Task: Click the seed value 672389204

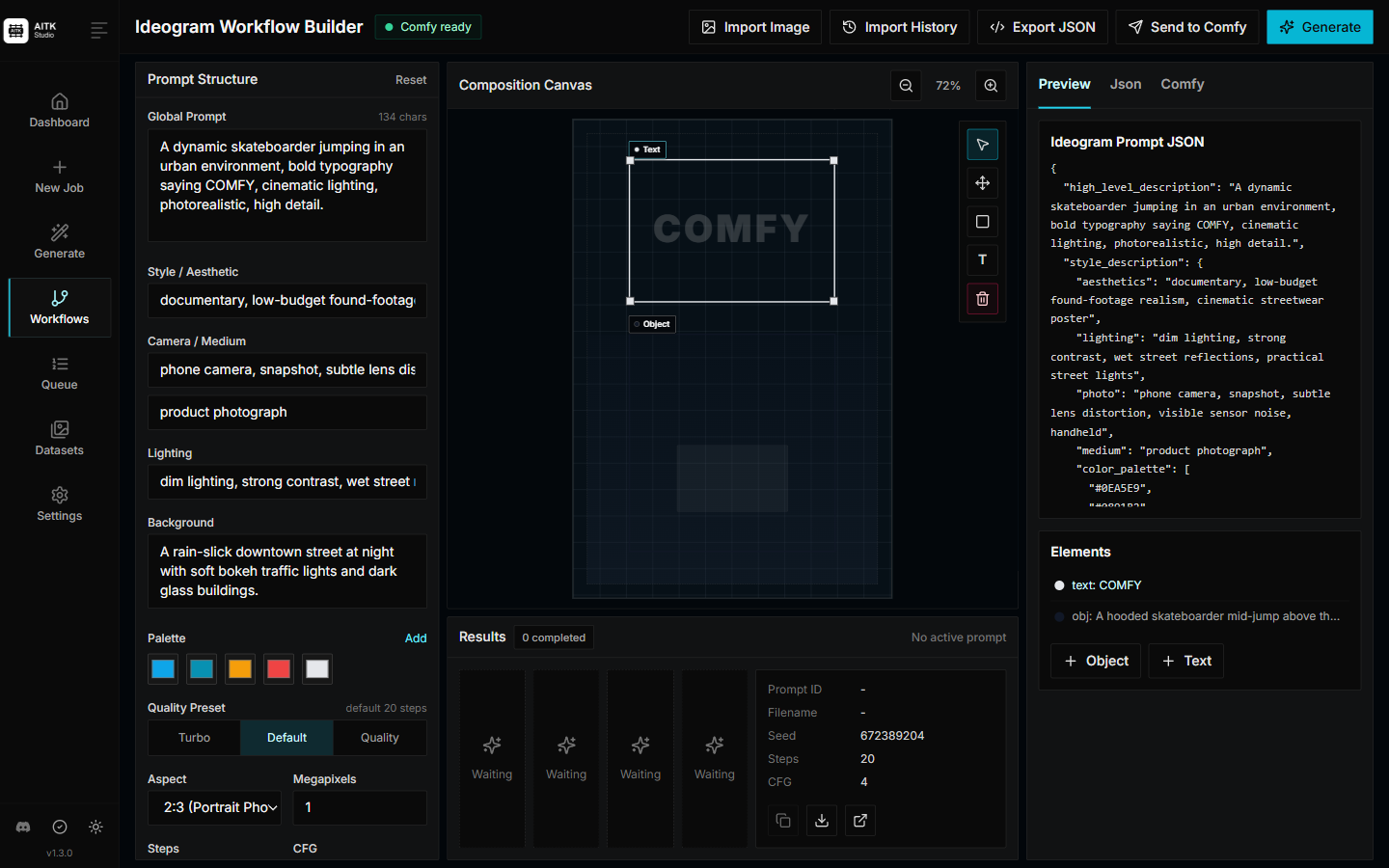Action: 892,736
